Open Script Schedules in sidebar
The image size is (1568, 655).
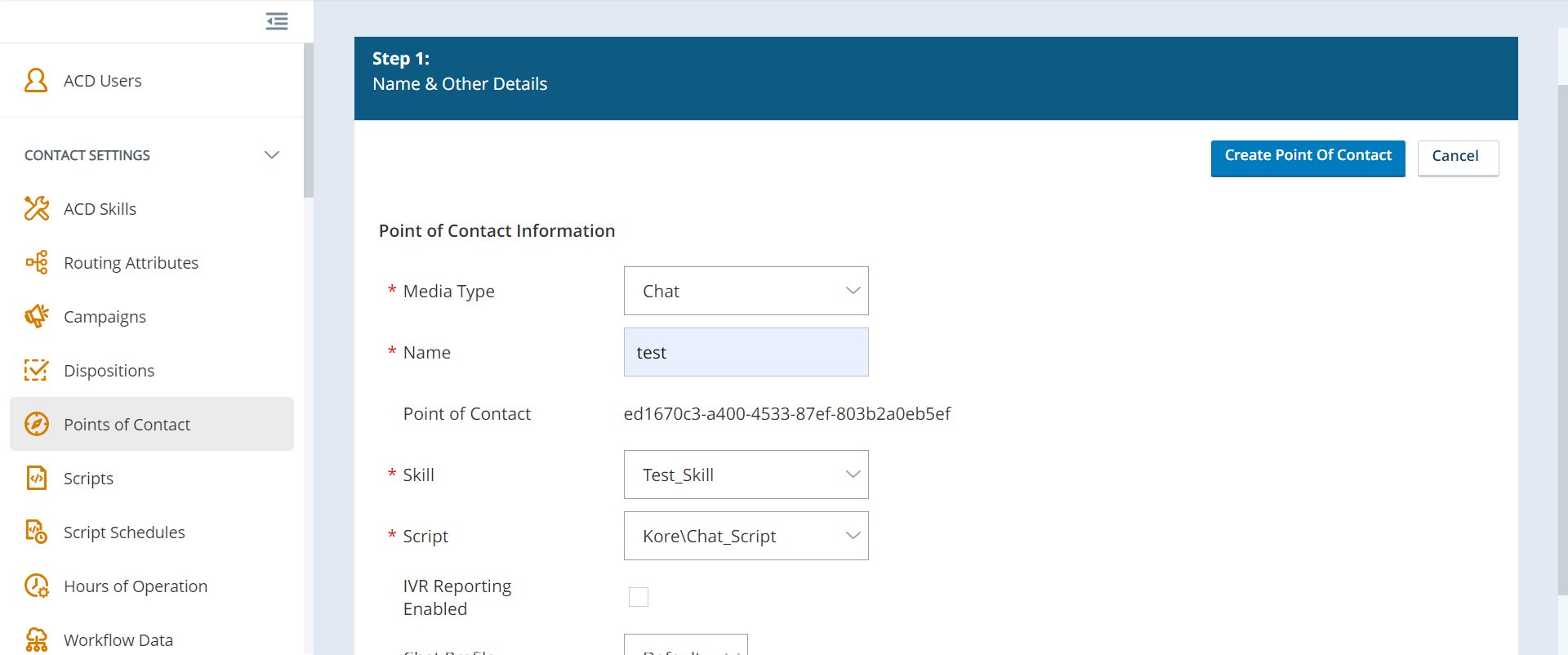tap(124, 532)
